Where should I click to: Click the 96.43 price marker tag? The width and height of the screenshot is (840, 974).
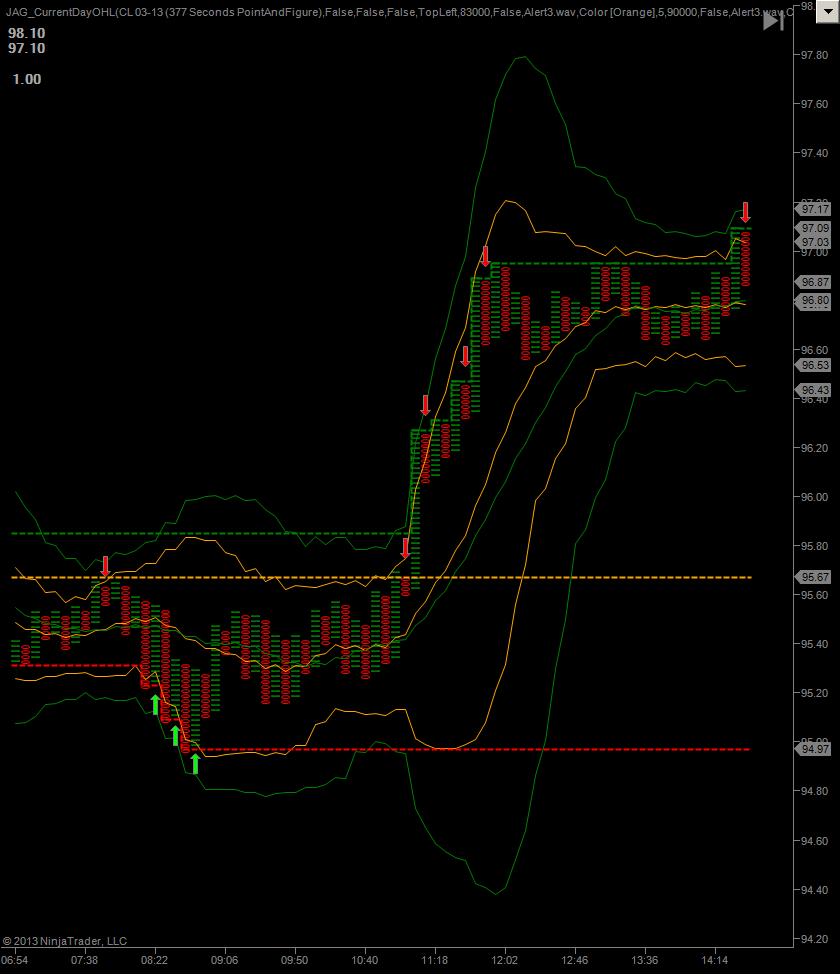coord(814,390)
